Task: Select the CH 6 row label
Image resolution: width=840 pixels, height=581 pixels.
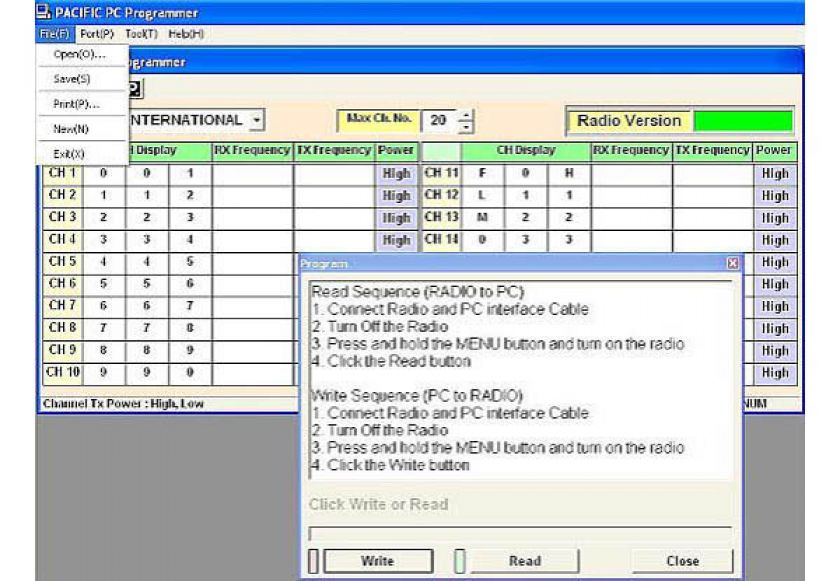Action: (x=63, y=284)
